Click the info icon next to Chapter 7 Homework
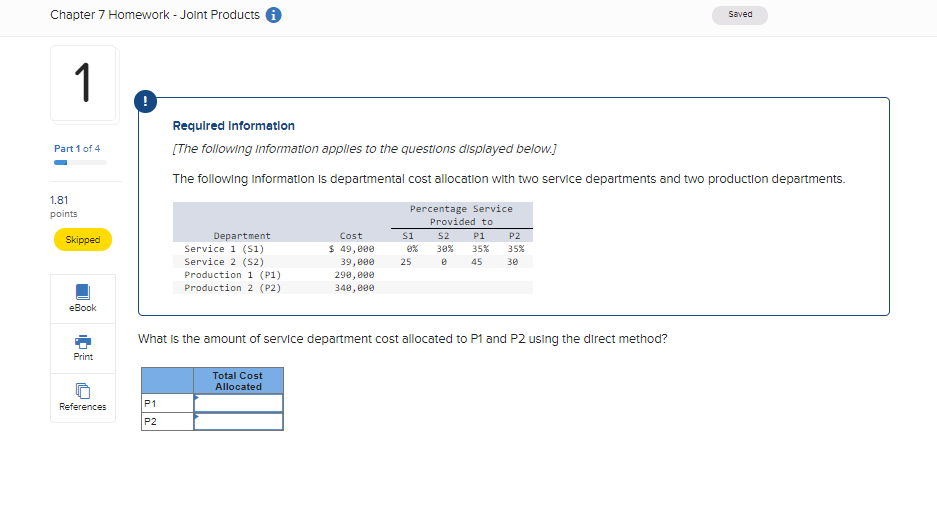 (x=274, y=15)
